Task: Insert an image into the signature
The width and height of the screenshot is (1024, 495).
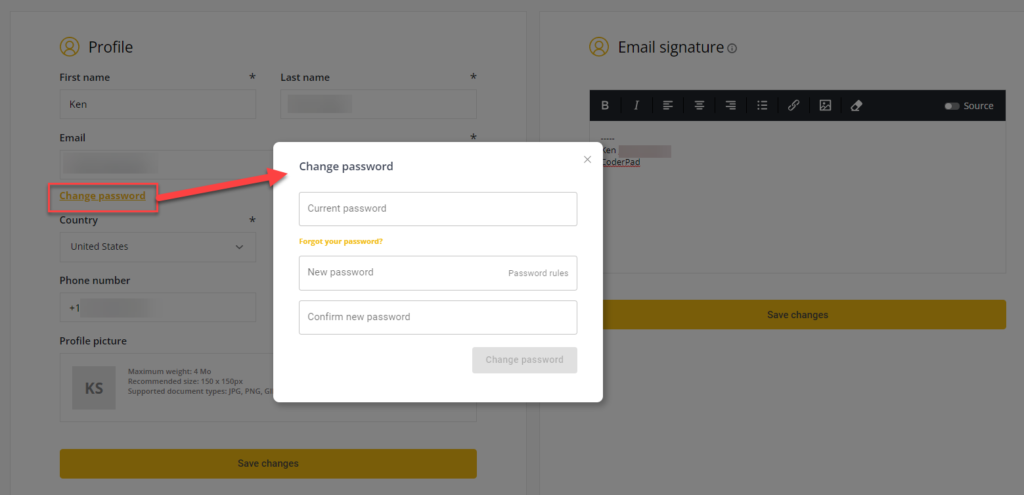Action: pos(825,106)
